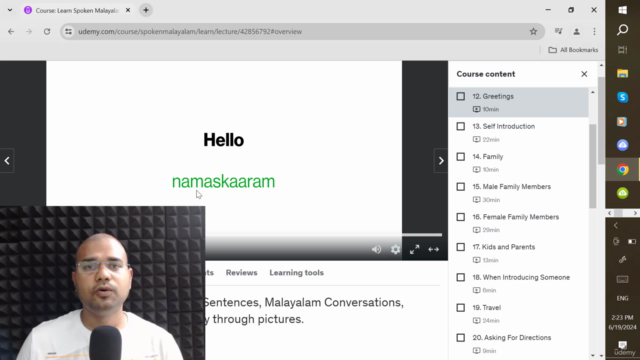
Task: Open the 13. Self Introduction lecture
Action: 503,127
